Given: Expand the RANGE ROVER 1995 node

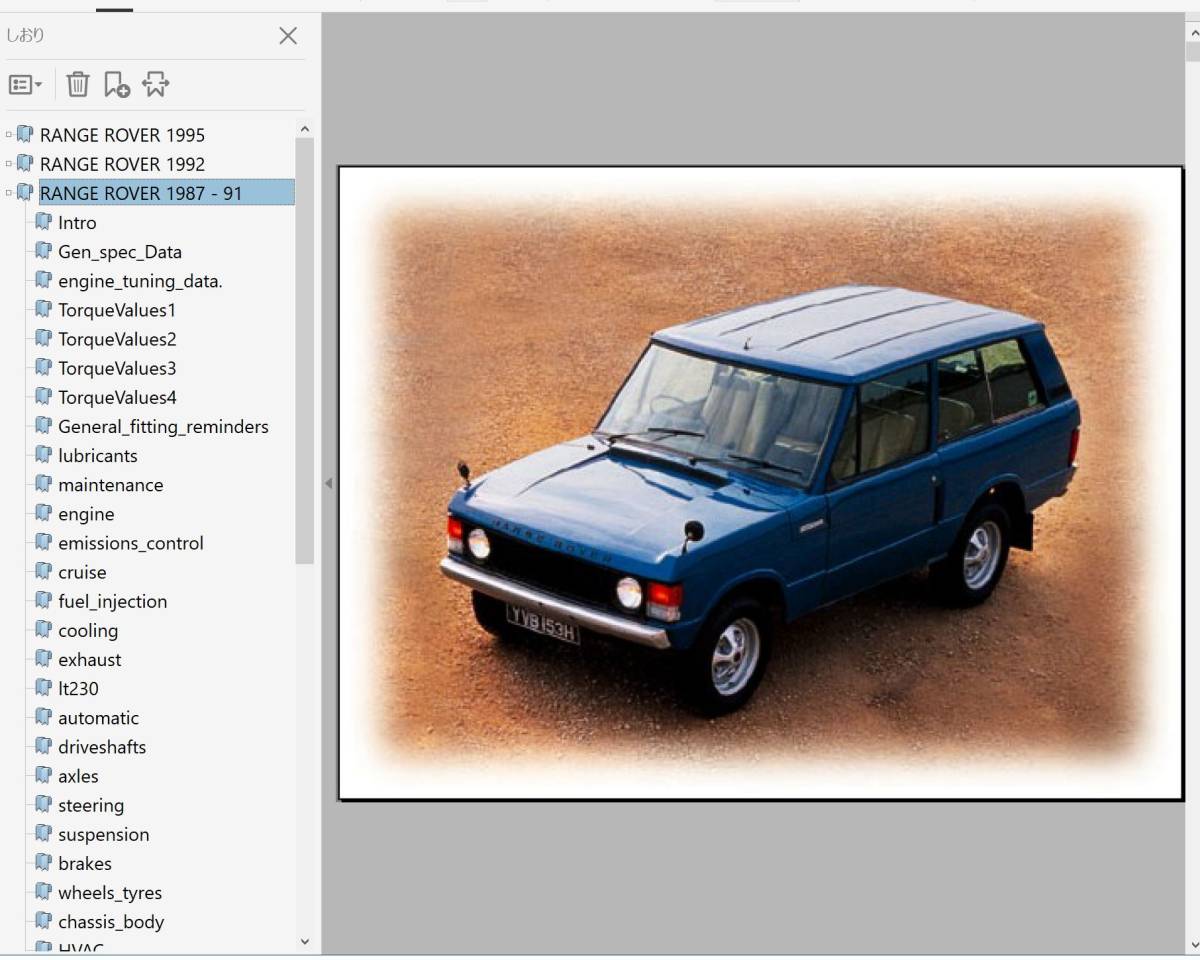Looking at the screenshot, I should pos(9,135).
